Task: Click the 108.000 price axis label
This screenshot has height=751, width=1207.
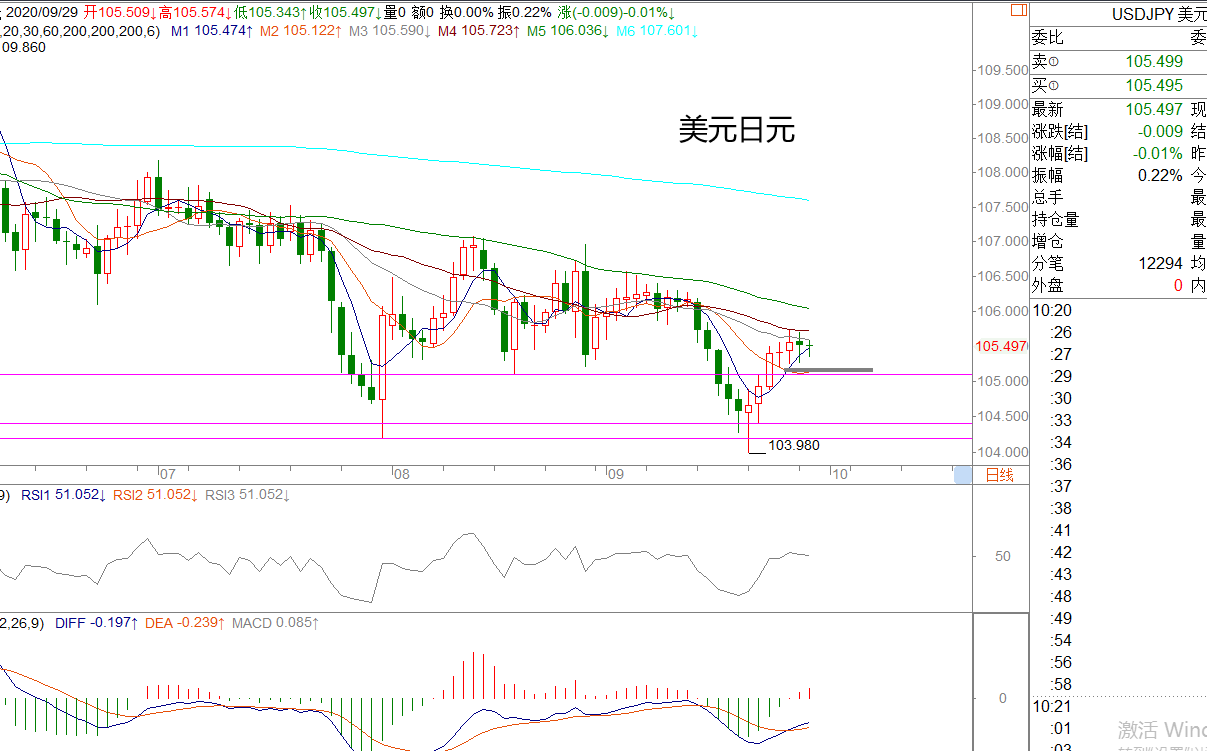Action: pos(1002,172)
